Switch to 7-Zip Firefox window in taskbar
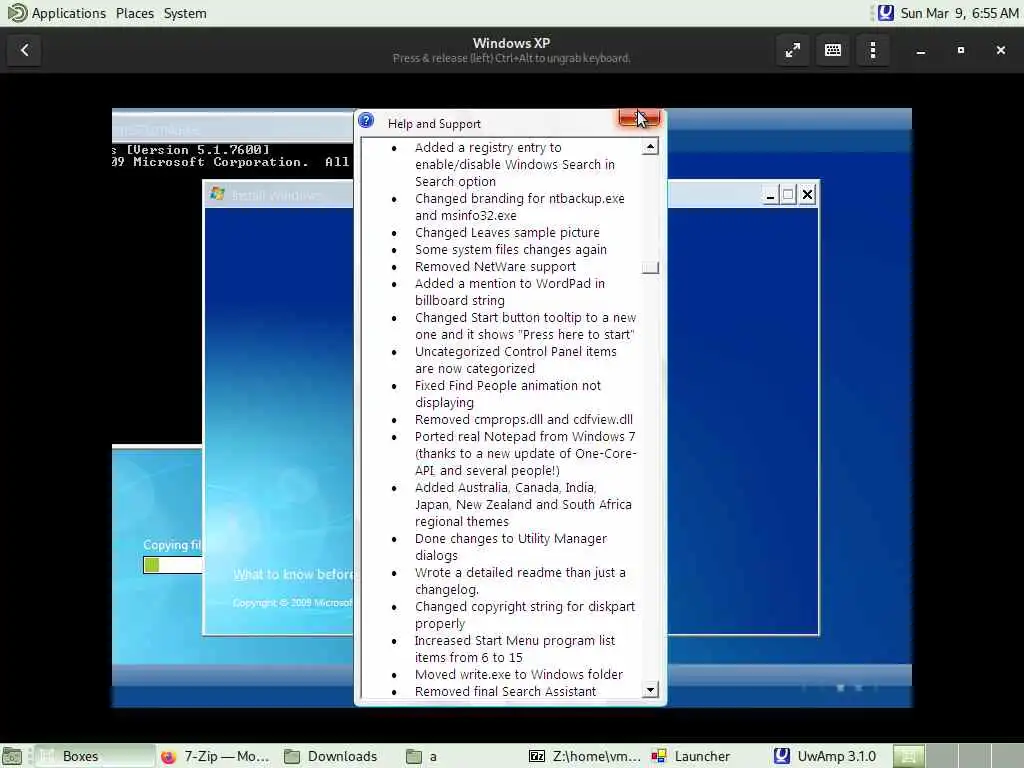Screen dimensions: 1024x768 [x=216, y=756]
